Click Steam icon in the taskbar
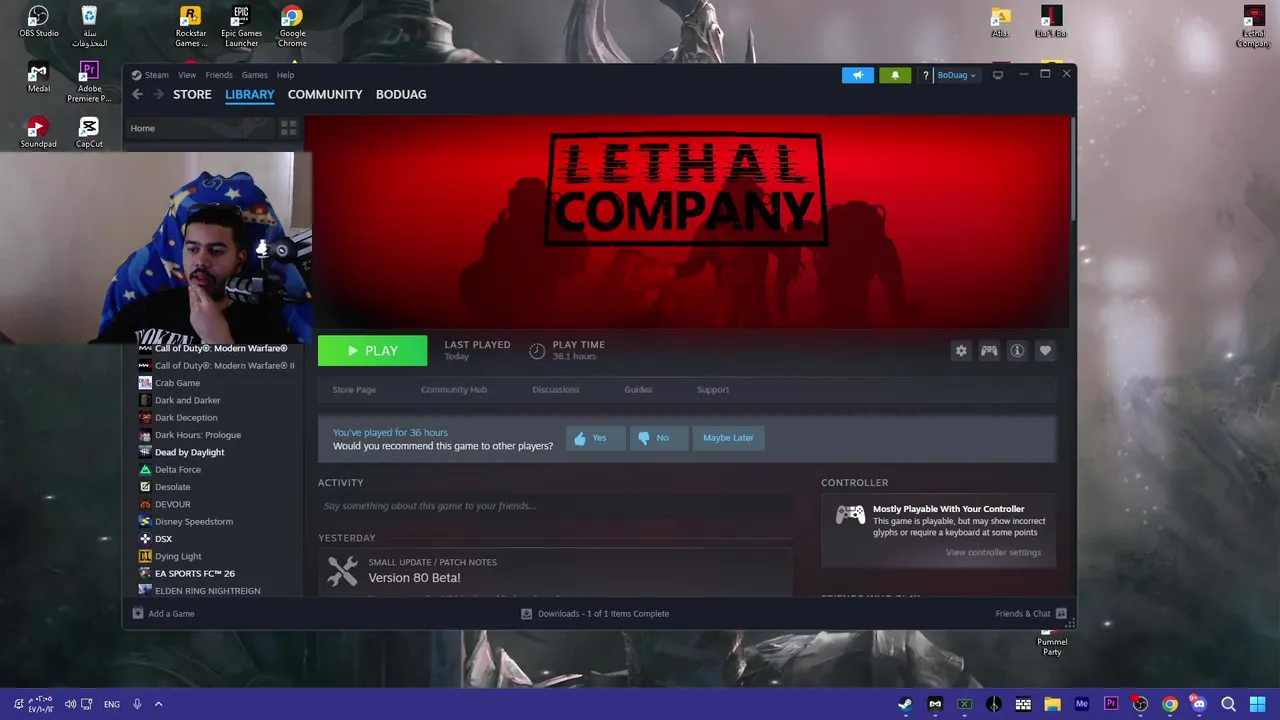The height and width of the screenshot is (720, 1280). point(905,704)
